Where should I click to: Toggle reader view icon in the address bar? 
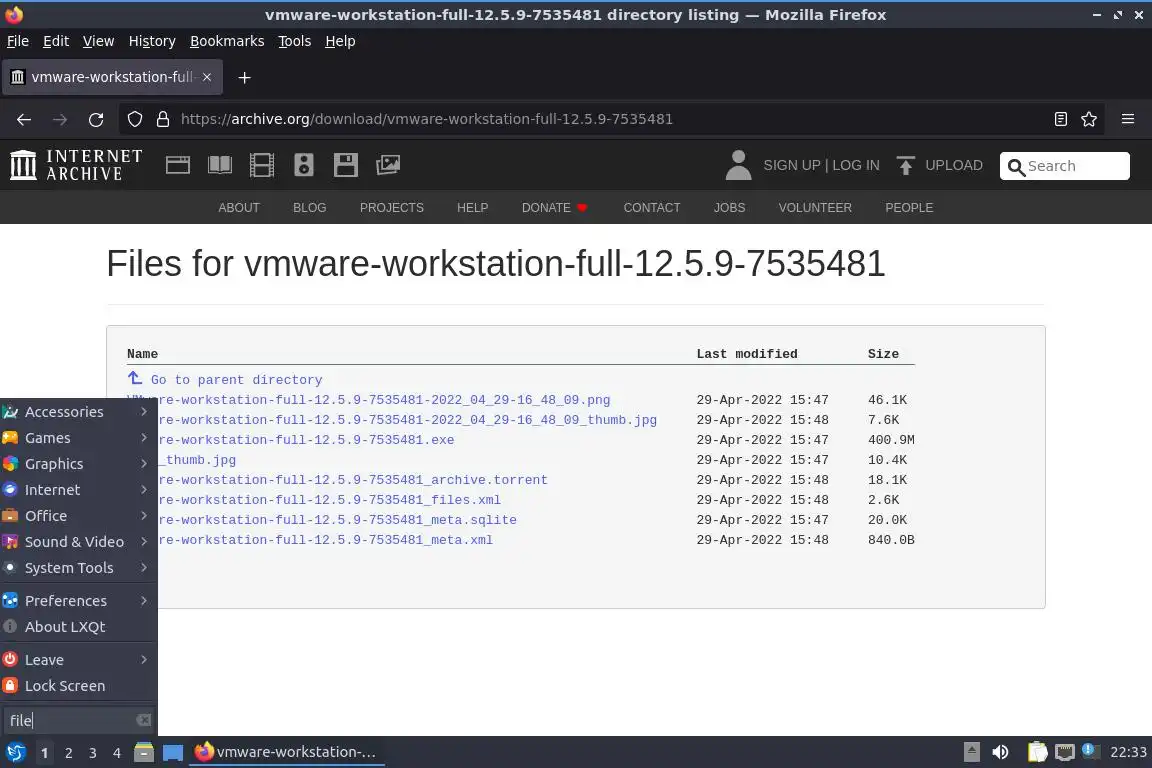coord(1060,119)
